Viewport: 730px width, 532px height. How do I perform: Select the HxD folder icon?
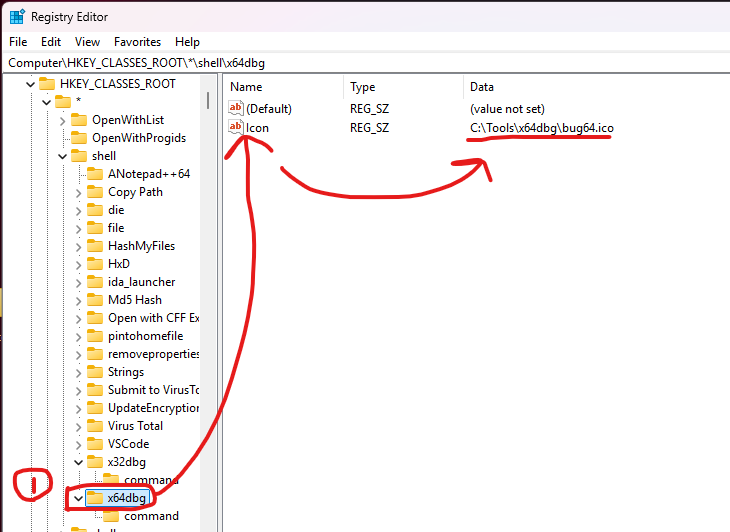(95, 264)
